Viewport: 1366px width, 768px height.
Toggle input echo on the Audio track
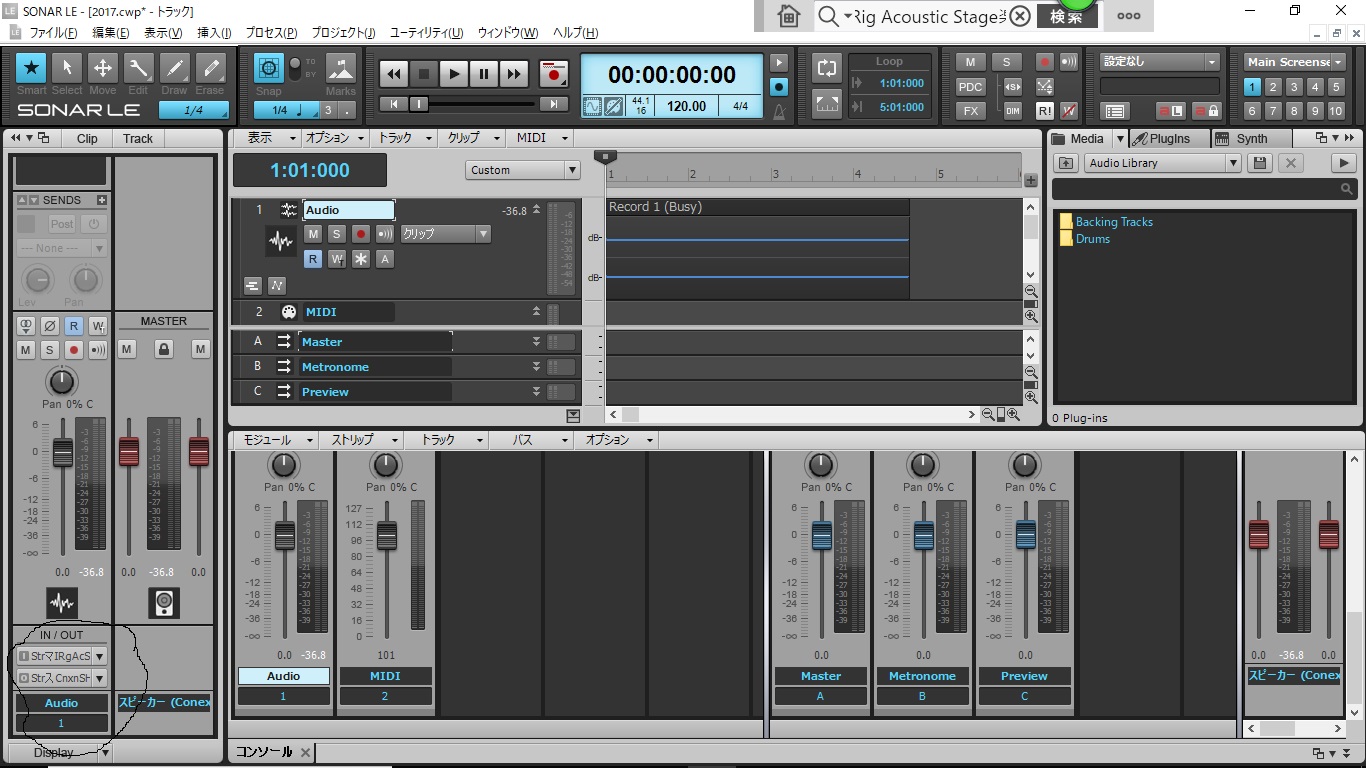pyautogui.click(x=385, y=234)
